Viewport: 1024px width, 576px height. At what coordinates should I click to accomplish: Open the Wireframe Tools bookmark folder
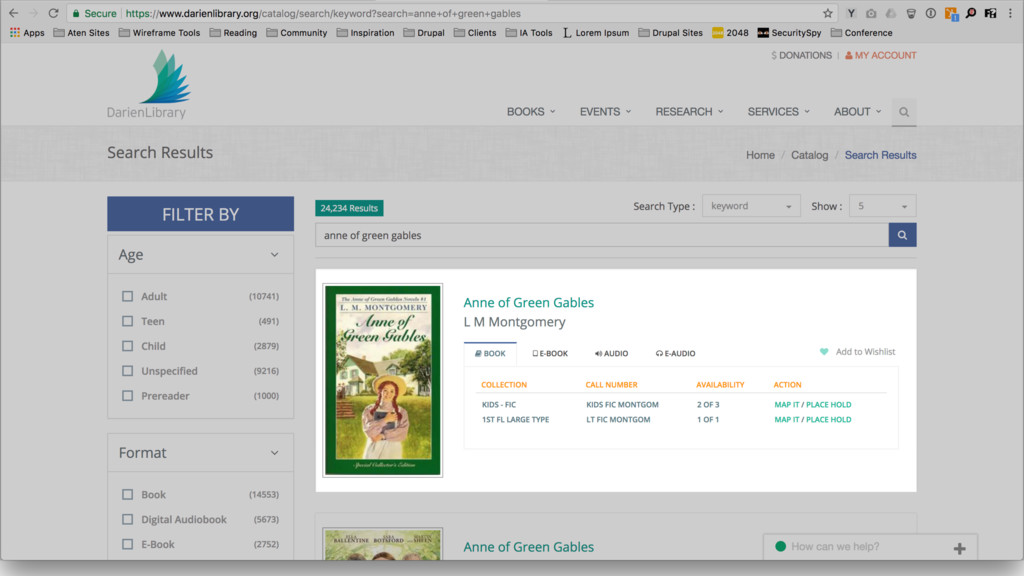(159, 33)
